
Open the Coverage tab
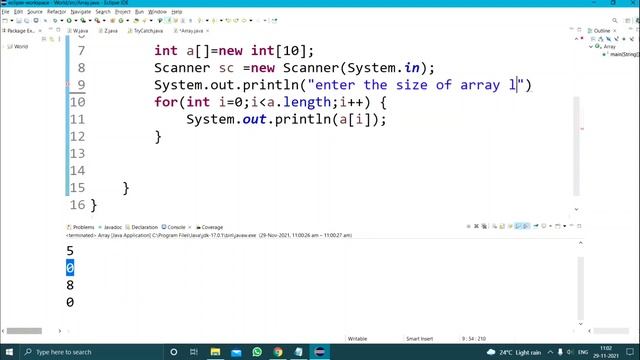click(209, 227)
